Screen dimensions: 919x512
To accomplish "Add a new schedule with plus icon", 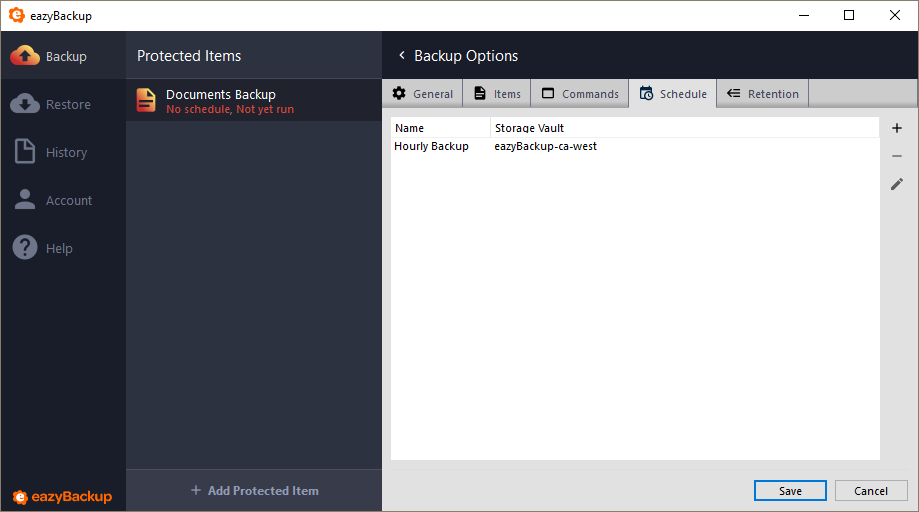I will point(897,128).
